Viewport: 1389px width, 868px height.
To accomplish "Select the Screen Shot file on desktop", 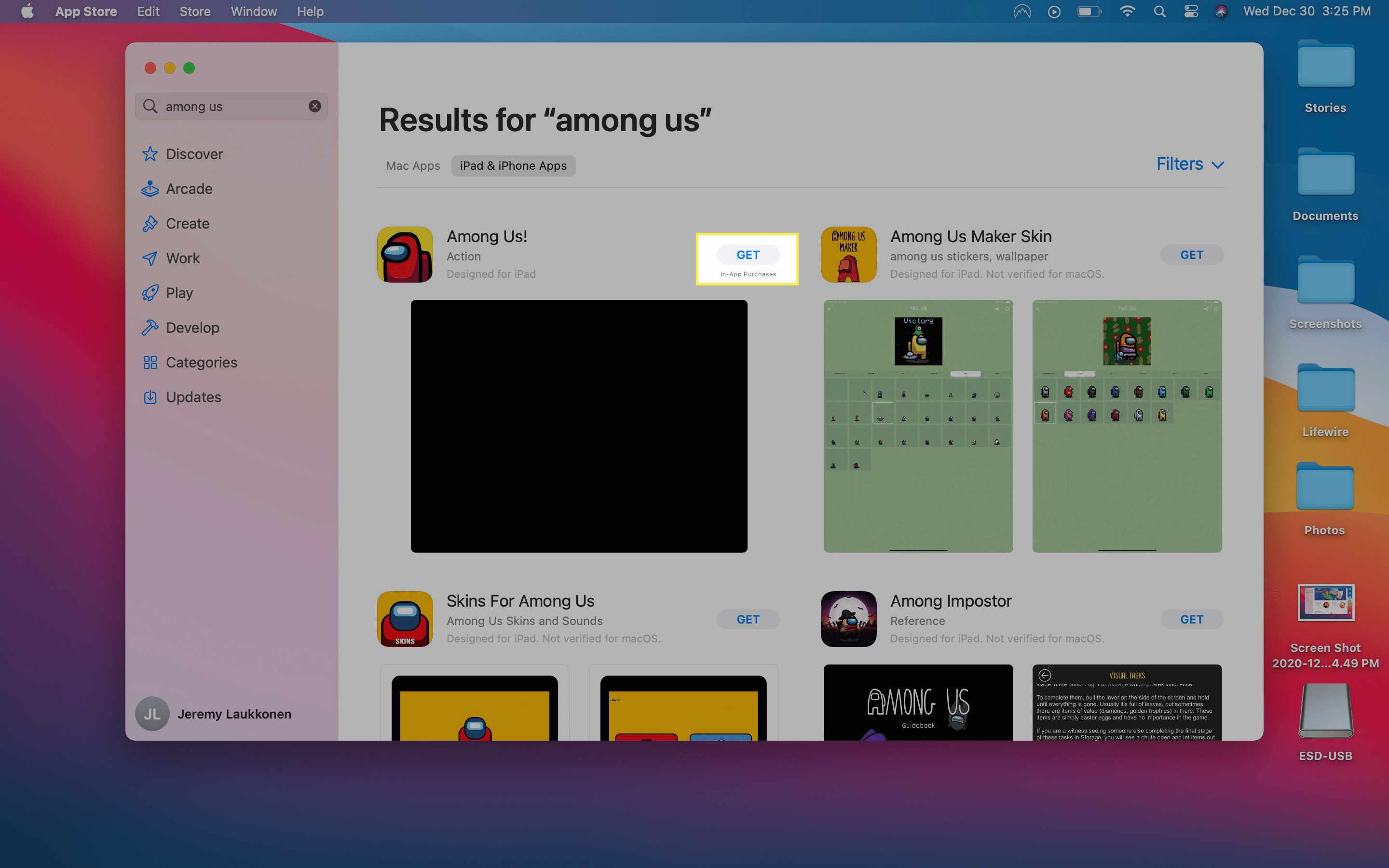I will [x=1325, y=626].
